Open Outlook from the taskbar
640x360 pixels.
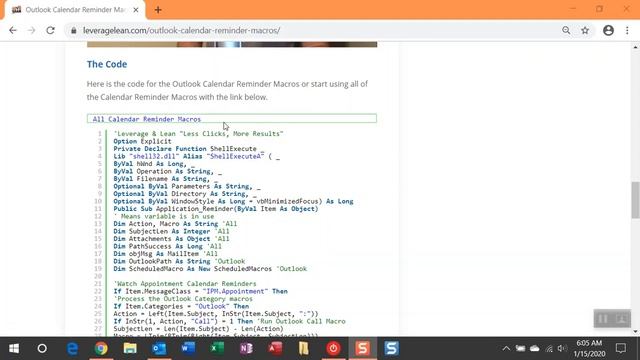[159, 348]
